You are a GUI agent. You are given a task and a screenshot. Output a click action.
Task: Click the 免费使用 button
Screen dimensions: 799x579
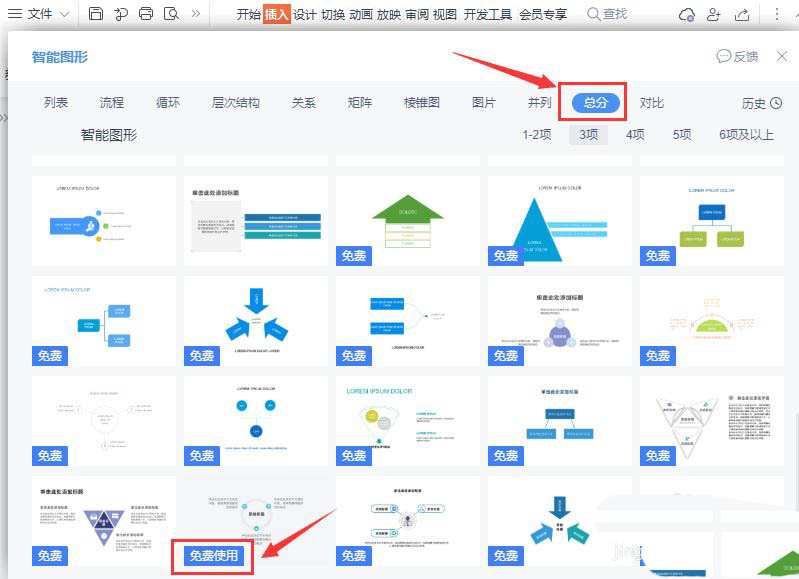[214, 556]
